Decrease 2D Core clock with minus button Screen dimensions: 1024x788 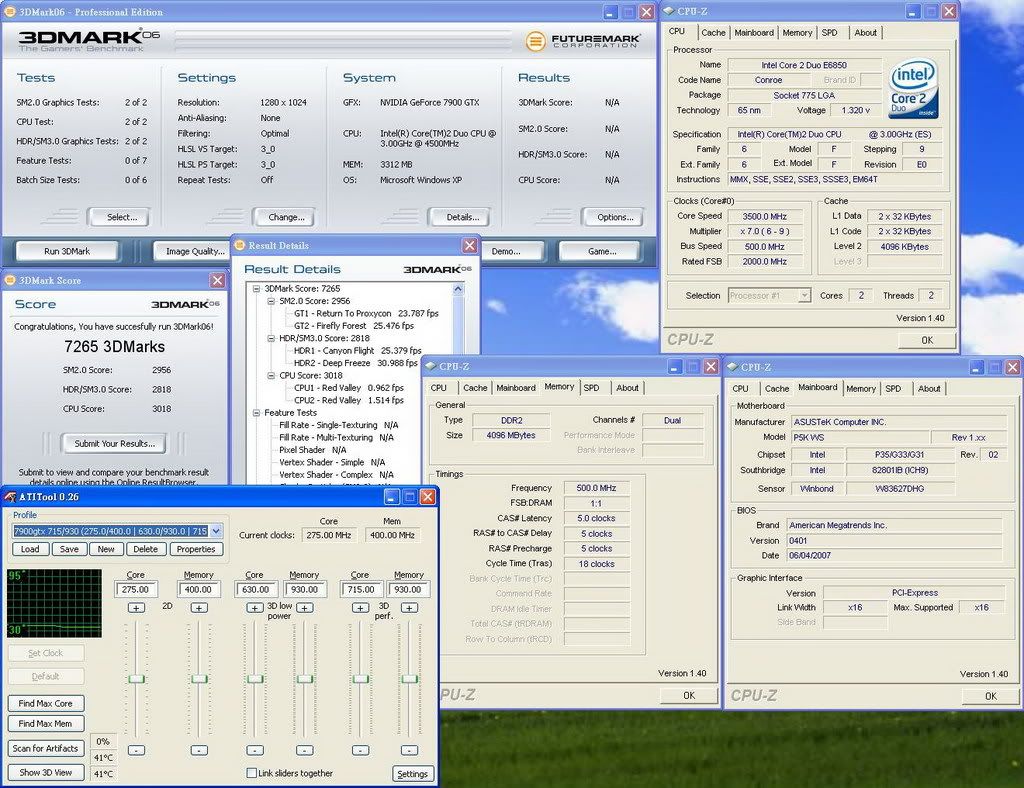coord(136,750)
